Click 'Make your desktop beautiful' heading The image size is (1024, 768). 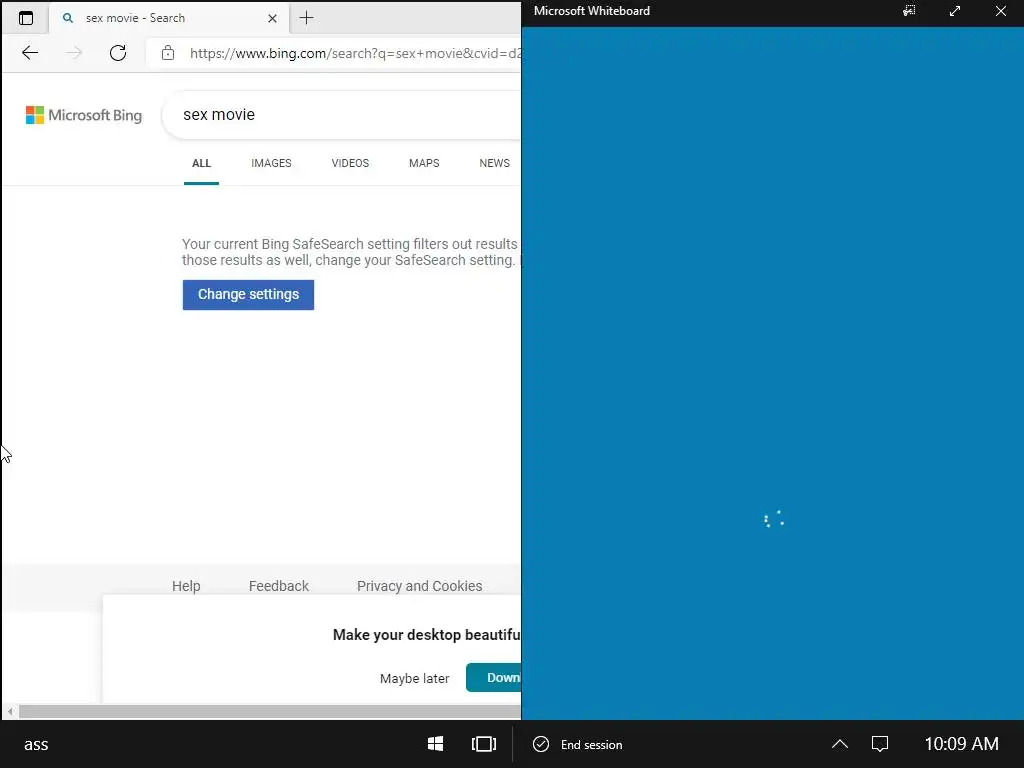[x=426, y=635]
